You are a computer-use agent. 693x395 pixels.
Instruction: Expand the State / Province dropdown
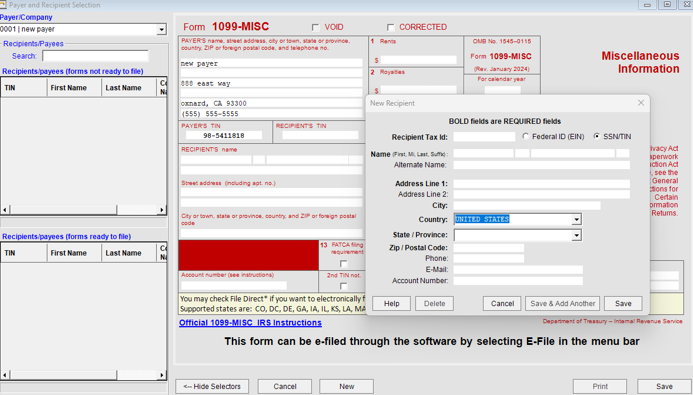576,235
